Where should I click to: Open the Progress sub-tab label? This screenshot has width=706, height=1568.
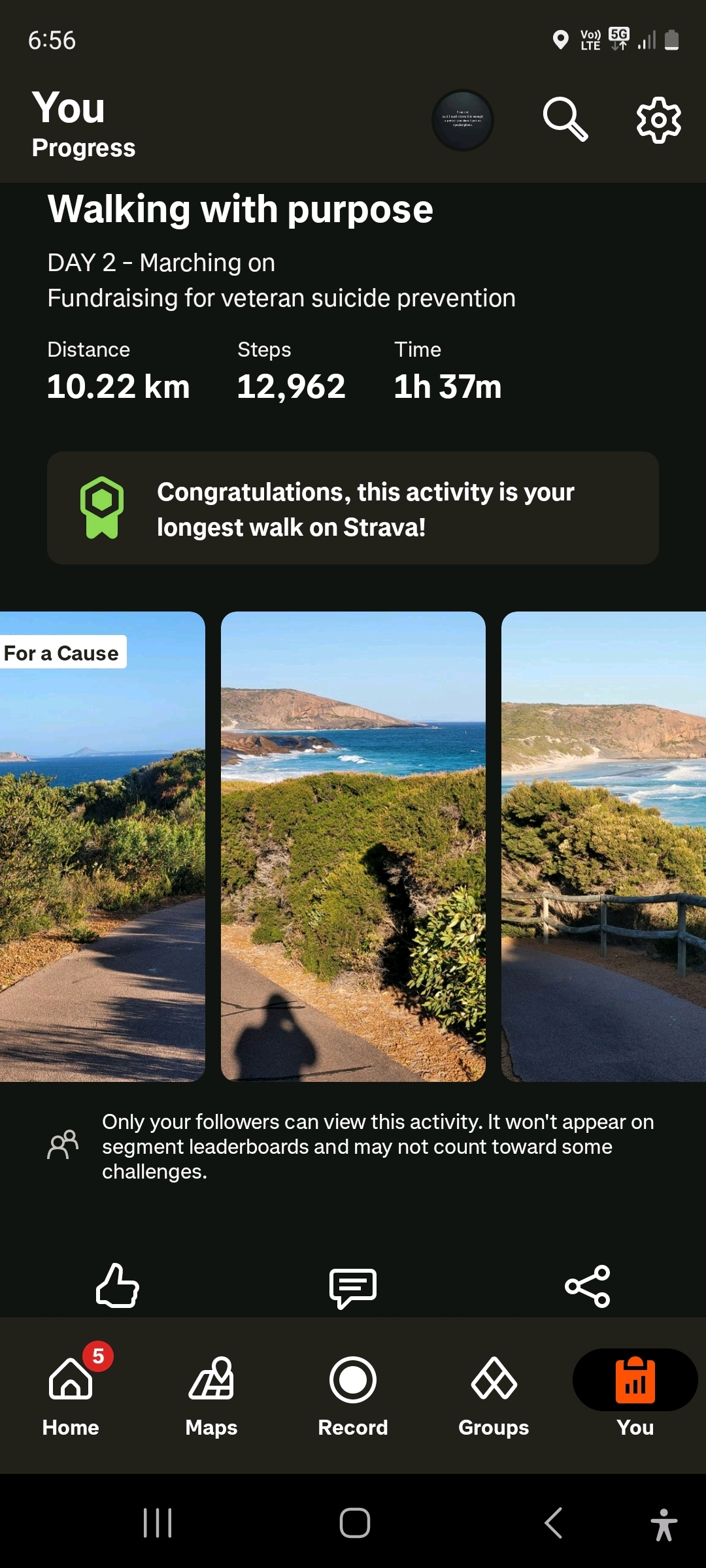[x=84, y=148]
